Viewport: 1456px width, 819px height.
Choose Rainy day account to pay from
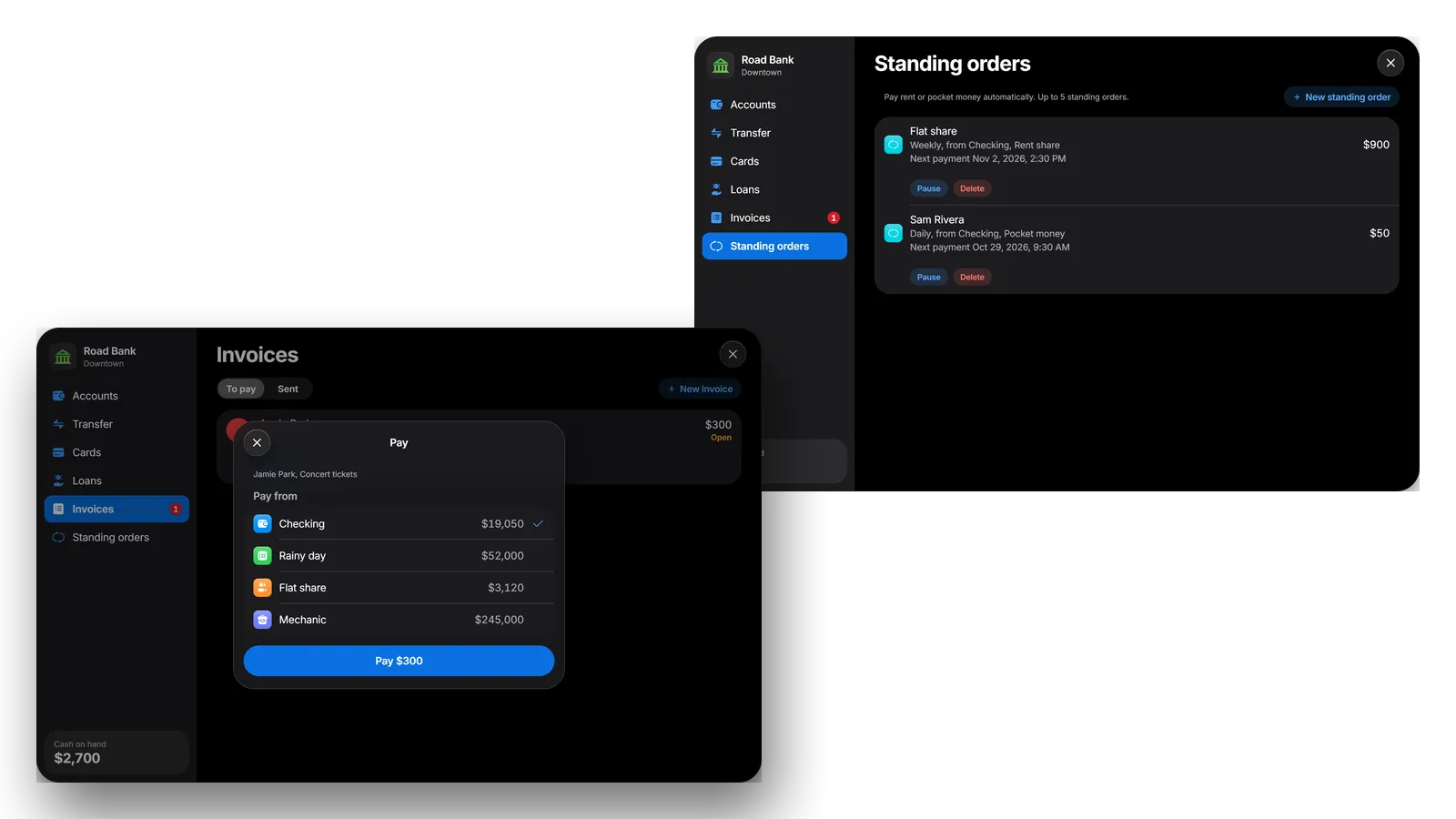pos(399,556)
